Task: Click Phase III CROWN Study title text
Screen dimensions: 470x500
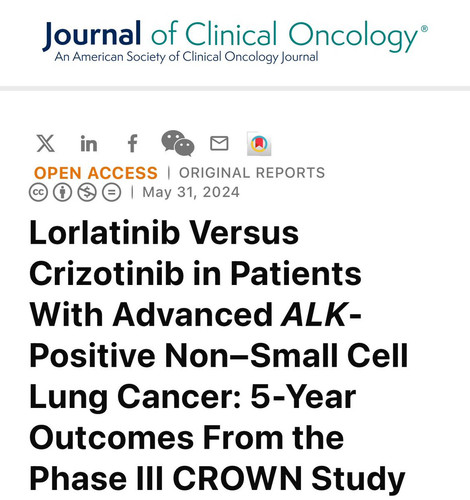Action: [217, 478]
